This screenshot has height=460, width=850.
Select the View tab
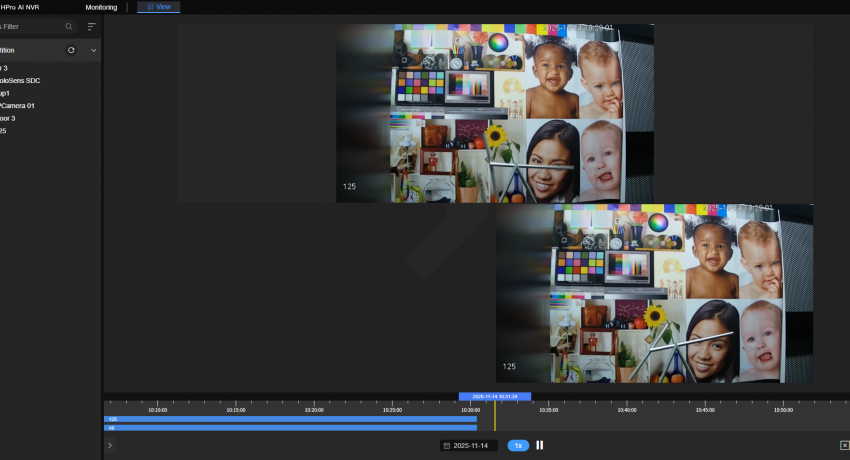tap(158, 7)
